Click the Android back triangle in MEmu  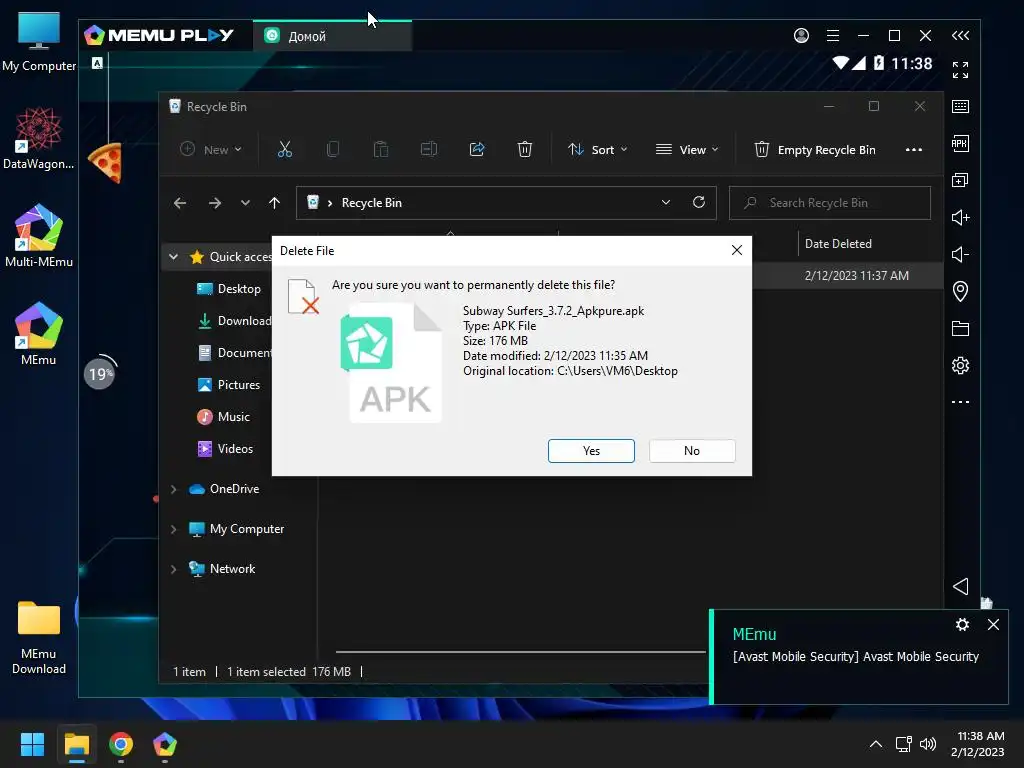pos(960,586)
